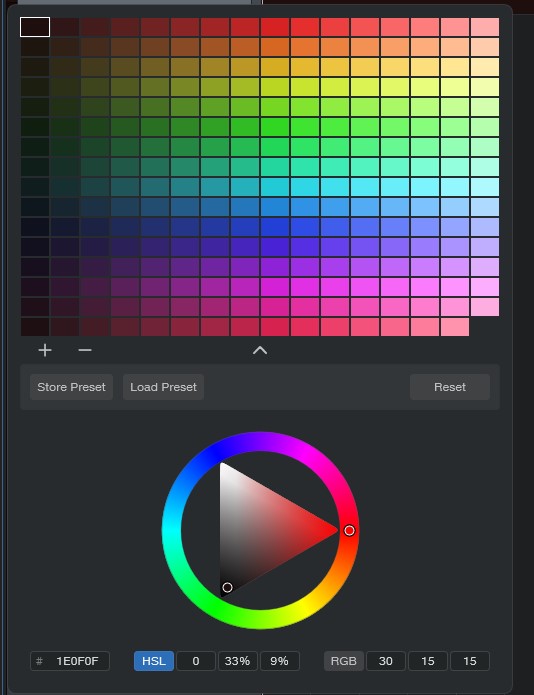The width and height of the screenshot is (534, 695).
Task: Click the yellow area of the hue ring
Action: pos(308,606)
